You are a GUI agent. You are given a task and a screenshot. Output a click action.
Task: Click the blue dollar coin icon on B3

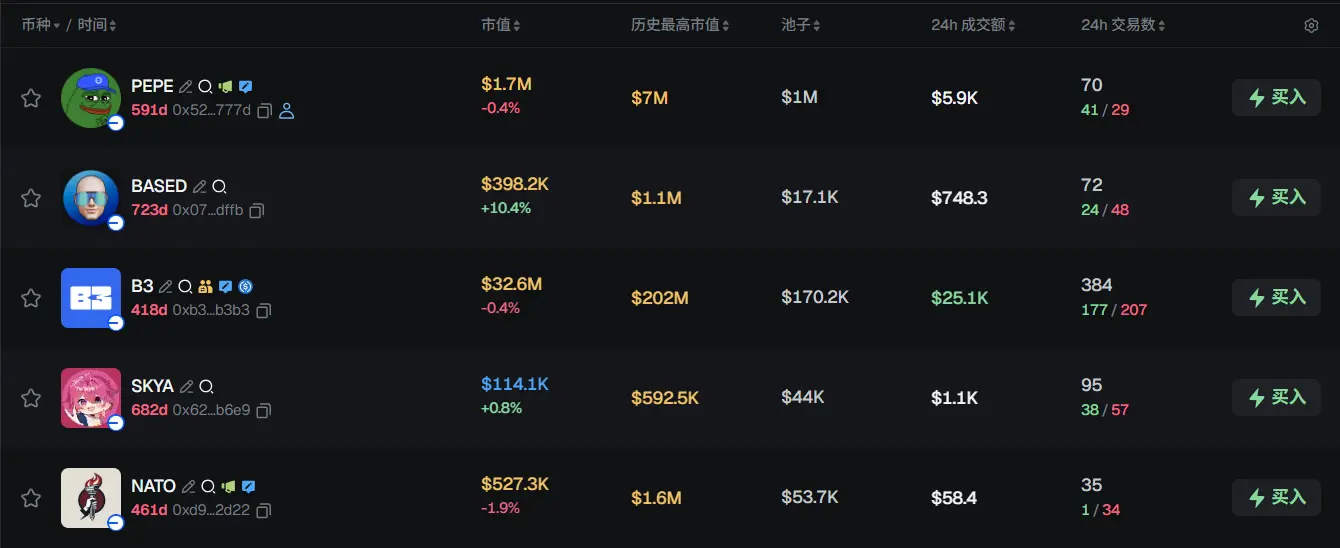pos(245,287)
